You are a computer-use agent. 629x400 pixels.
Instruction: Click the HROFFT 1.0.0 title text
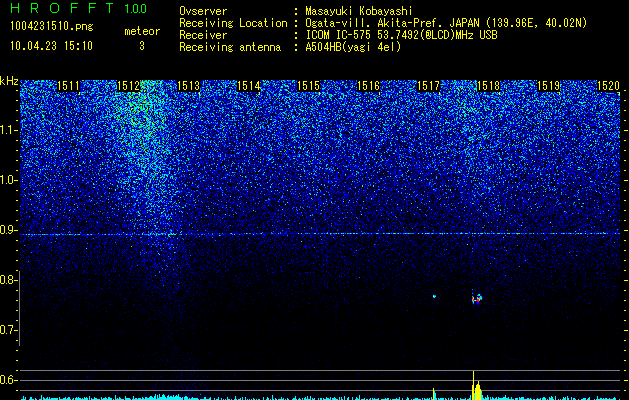(78, 8)
